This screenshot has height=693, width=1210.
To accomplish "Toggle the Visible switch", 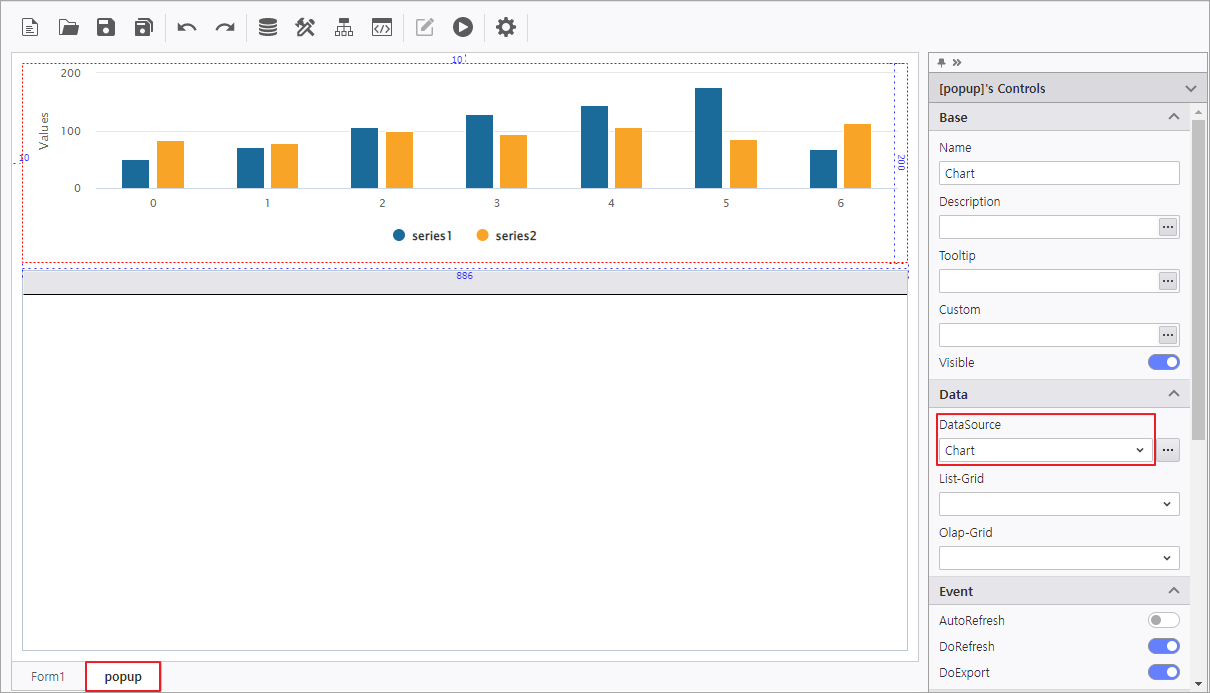I will 1163,362.
